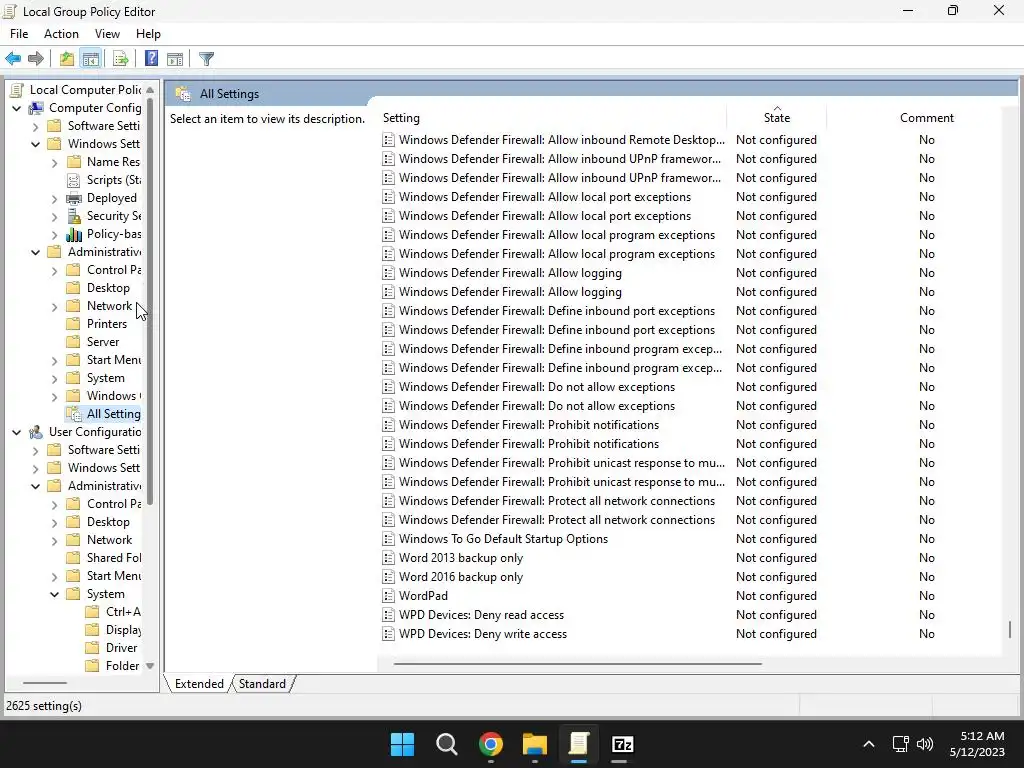Open Windows Start menu on taskbar
Image resolution: width=1024 pixels, height=768 pixels.
click(402, 744)
